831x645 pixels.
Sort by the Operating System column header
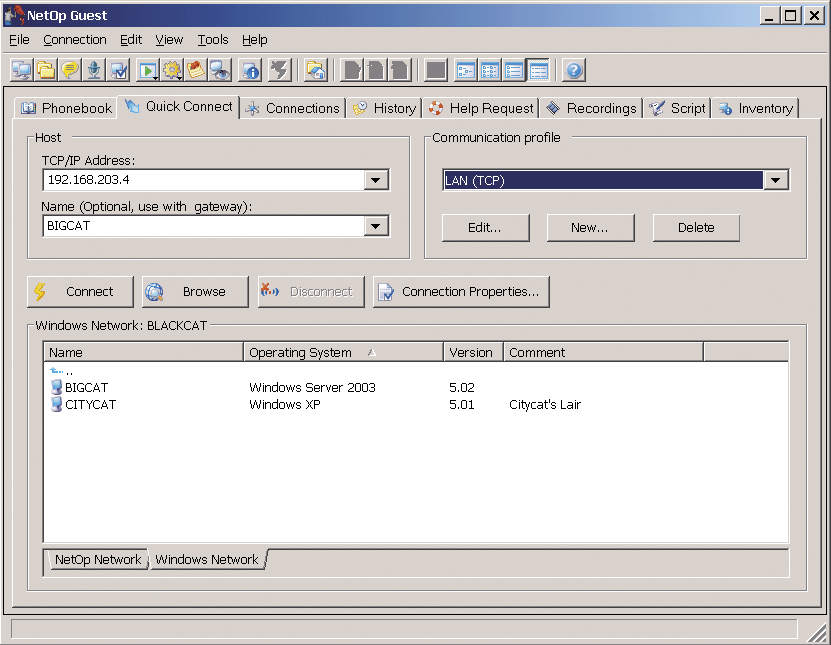[x=343, y=352]
